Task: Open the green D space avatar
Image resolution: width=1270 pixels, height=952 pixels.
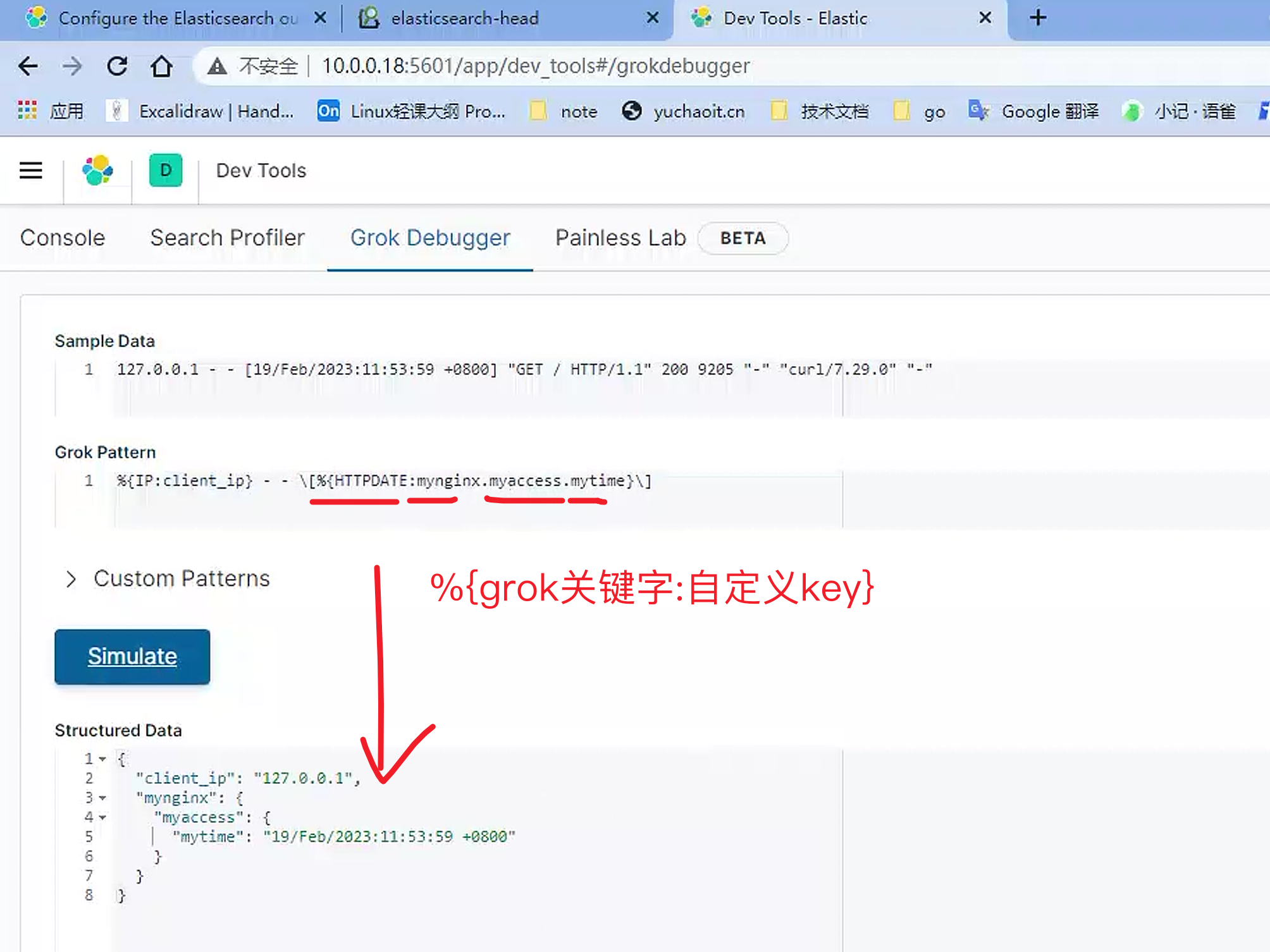Action: (166, 171)
